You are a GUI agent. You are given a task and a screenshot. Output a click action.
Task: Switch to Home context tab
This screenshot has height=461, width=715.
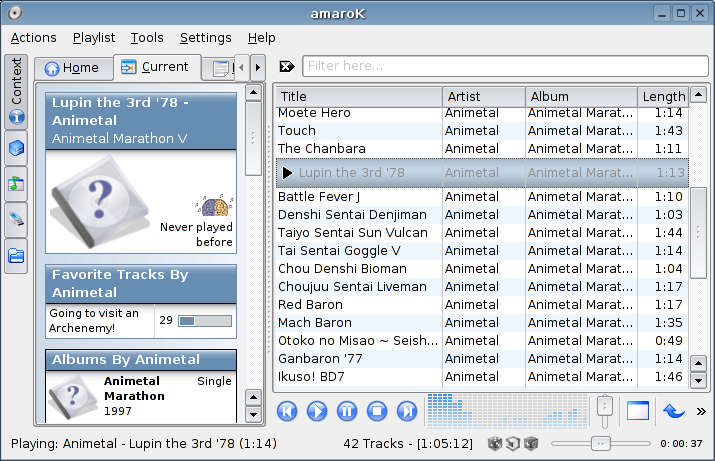pyautogui.click(x=73, y=68)
